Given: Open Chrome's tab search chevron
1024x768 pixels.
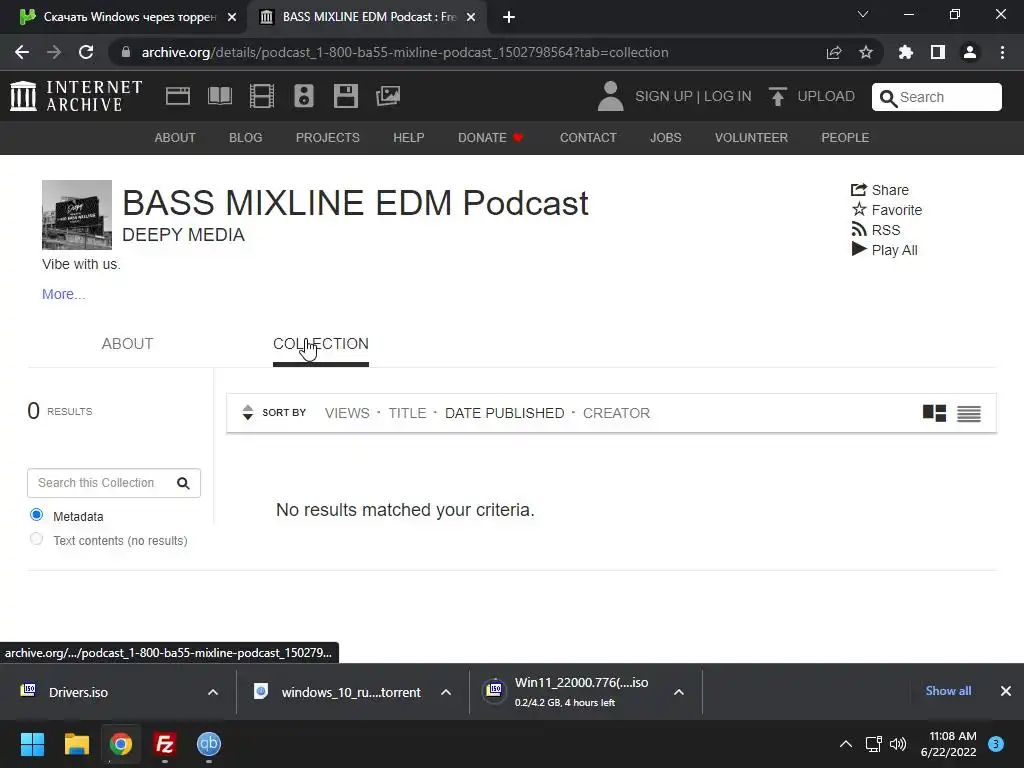Looking at the screenshot, I should coord(863,14).
